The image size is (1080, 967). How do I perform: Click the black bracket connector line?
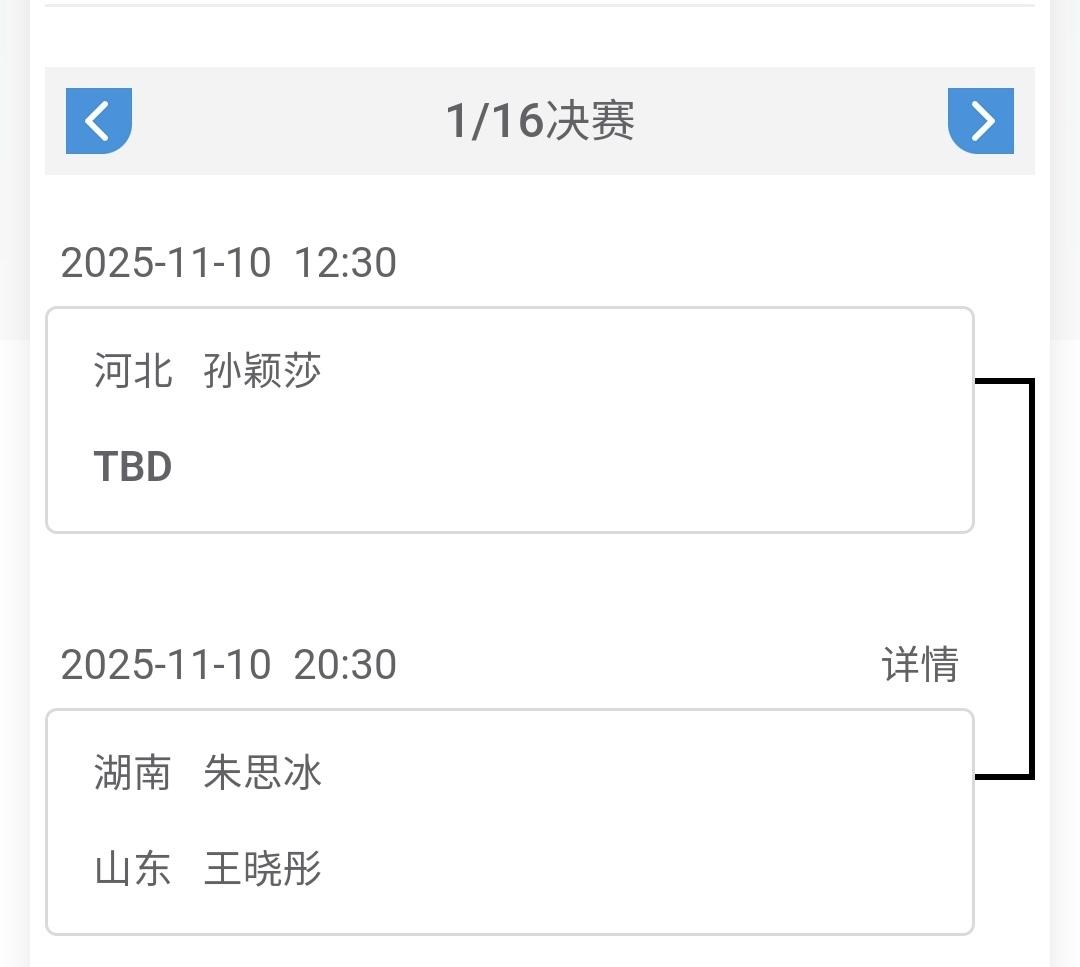1030,578
